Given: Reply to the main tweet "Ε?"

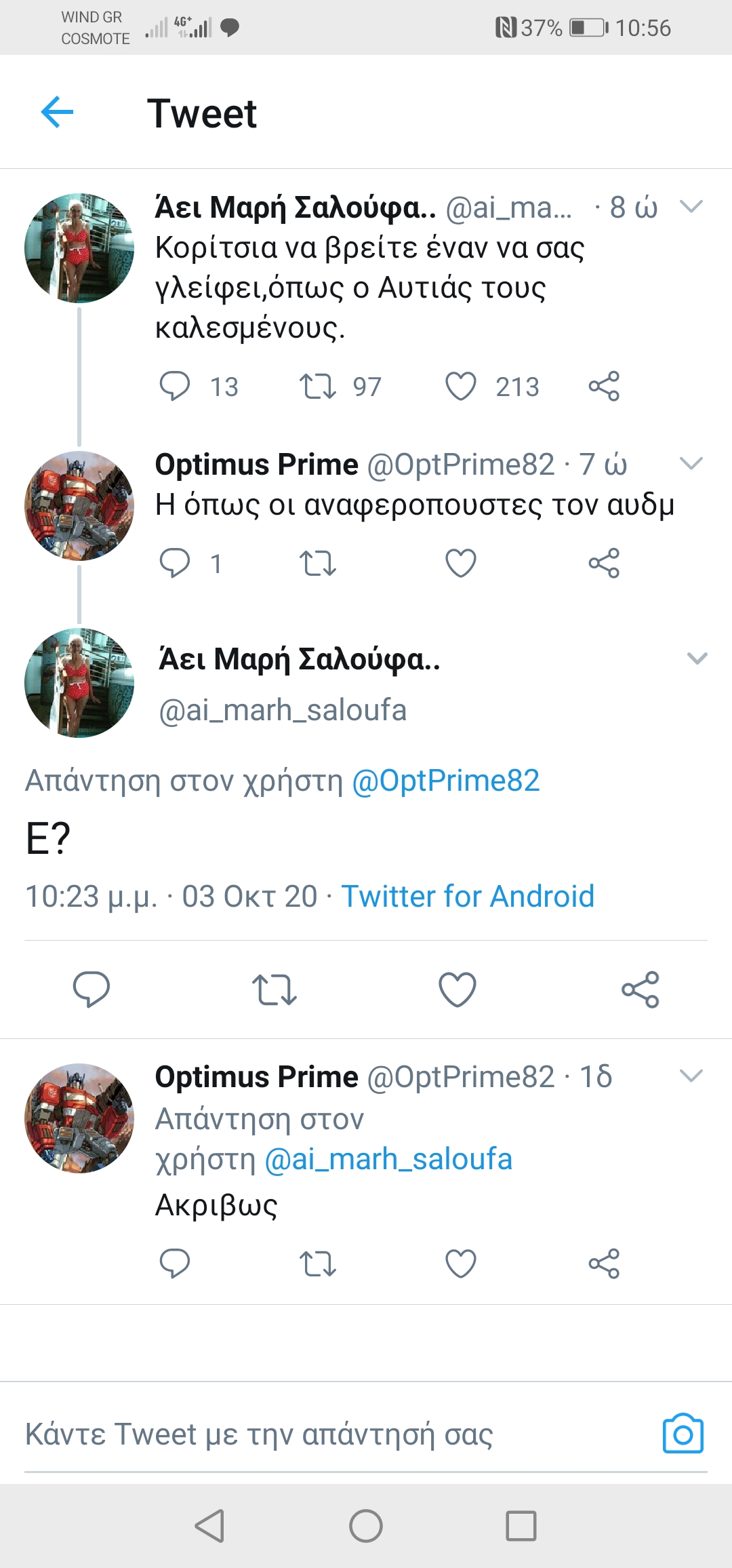Looking at the screenshot, I should [91, 989].
